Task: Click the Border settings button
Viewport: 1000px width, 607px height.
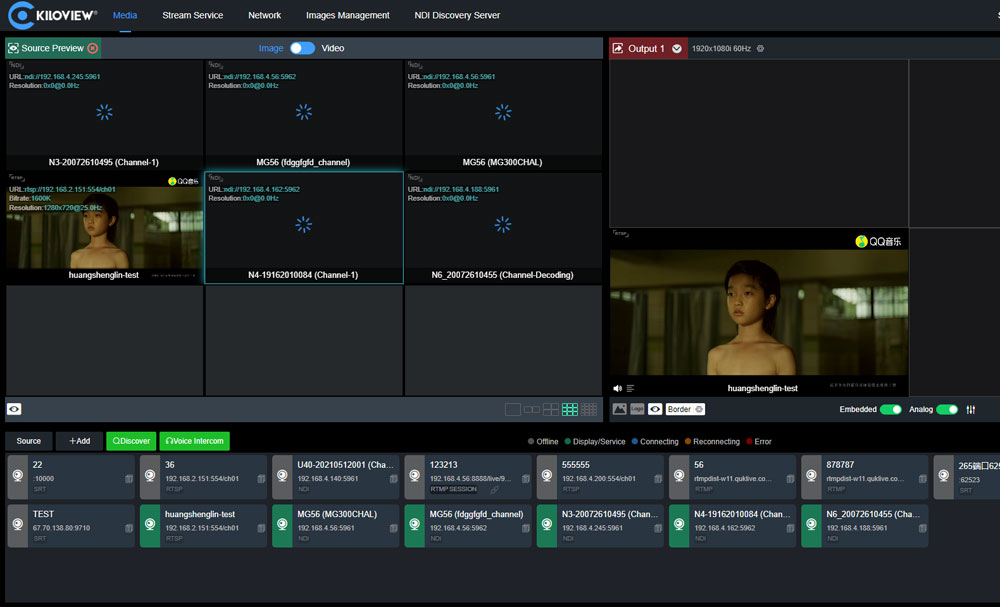Action: pyautogui.click(x=685, y=409)
